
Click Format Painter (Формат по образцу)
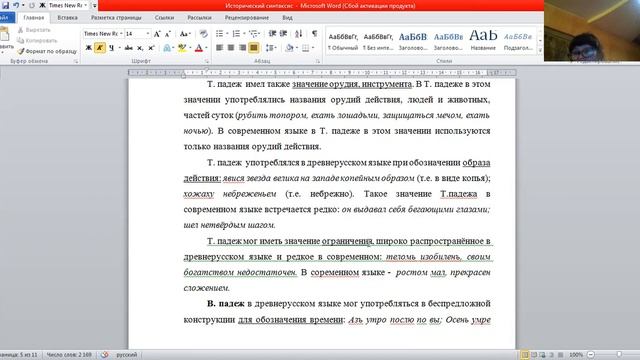tap(47, 51)
